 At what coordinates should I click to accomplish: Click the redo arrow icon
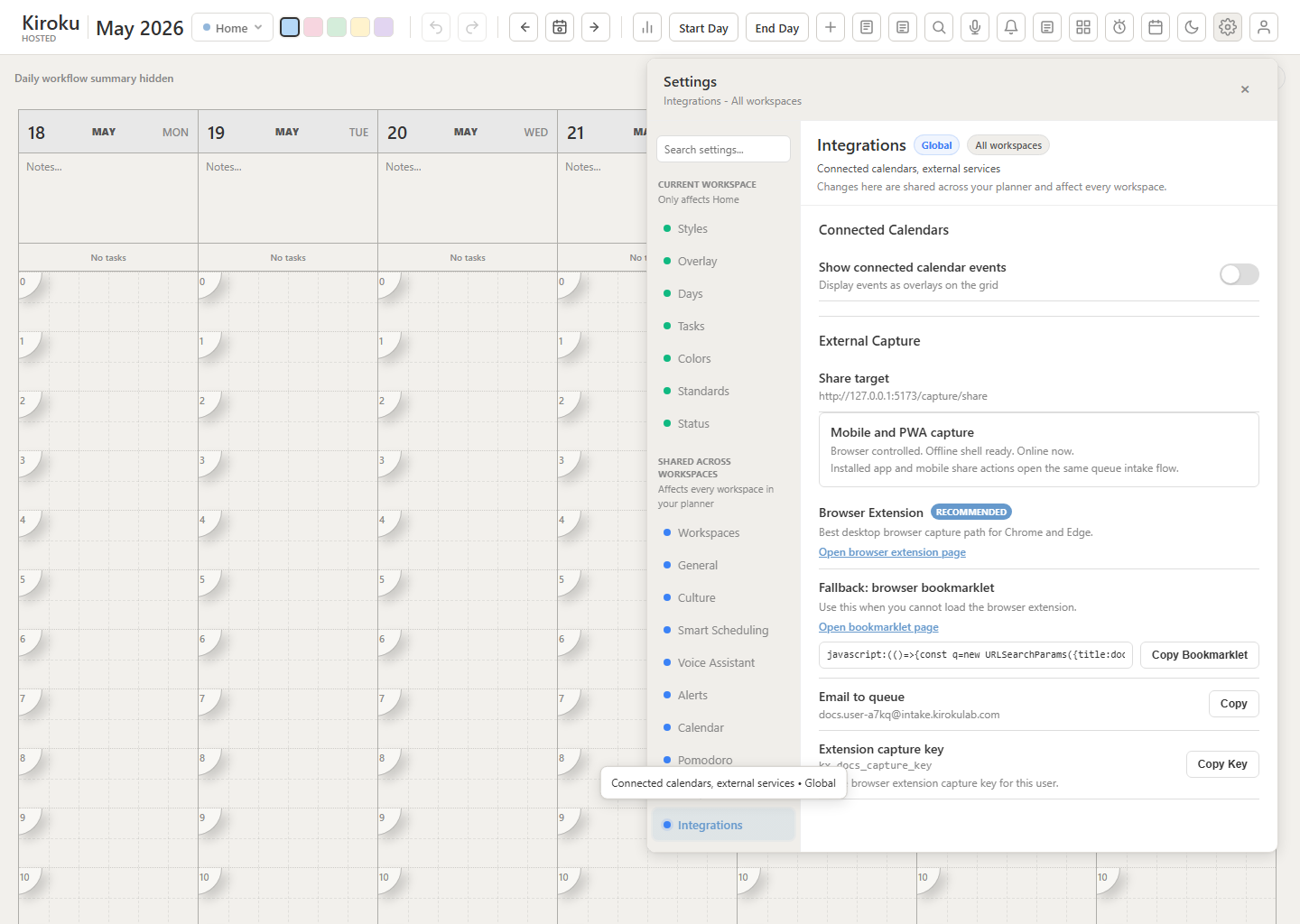[472, 27]
